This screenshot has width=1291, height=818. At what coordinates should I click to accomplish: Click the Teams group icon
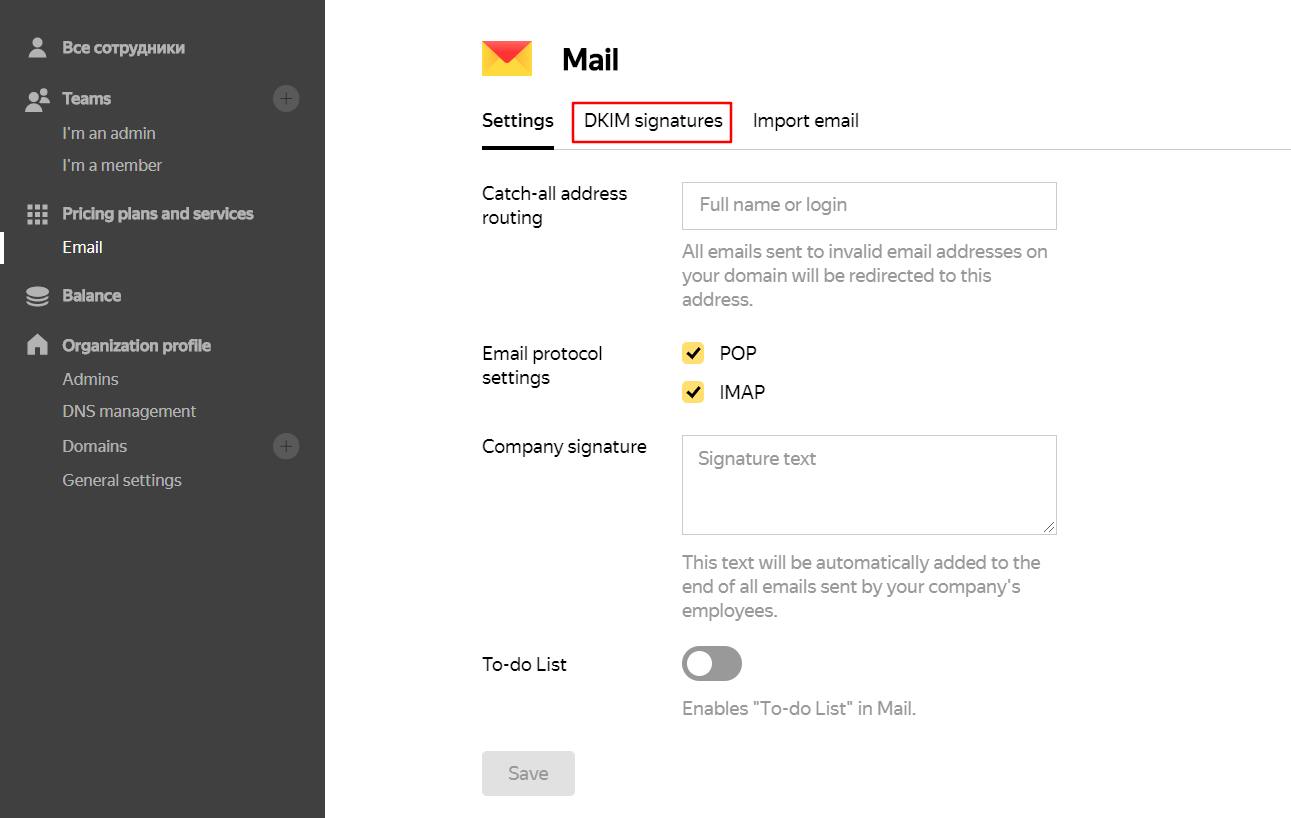37,99
